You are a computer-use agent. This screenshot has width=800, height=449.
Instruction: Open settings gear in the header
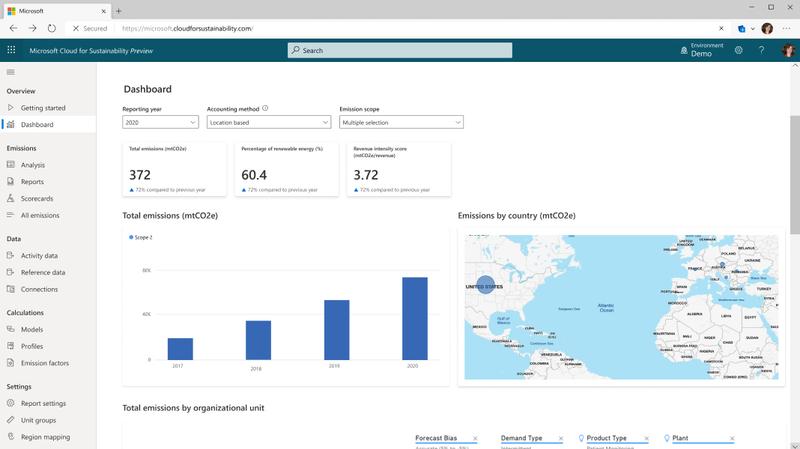click(738, 50)
